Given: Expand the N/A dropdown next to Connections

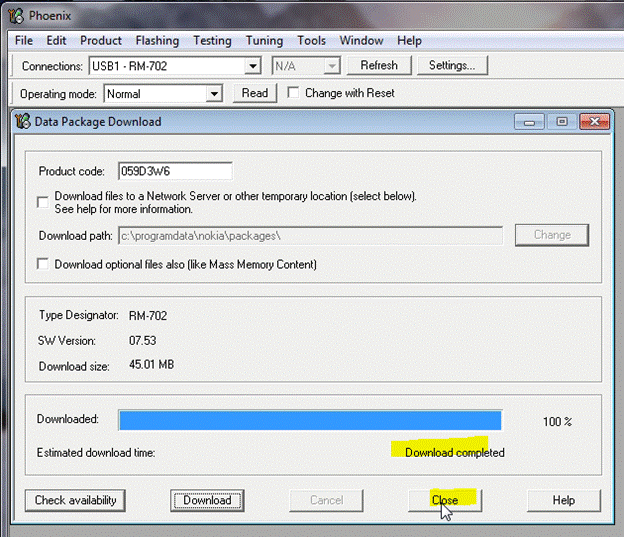Looking at the screenshot, I should (331, 66).
